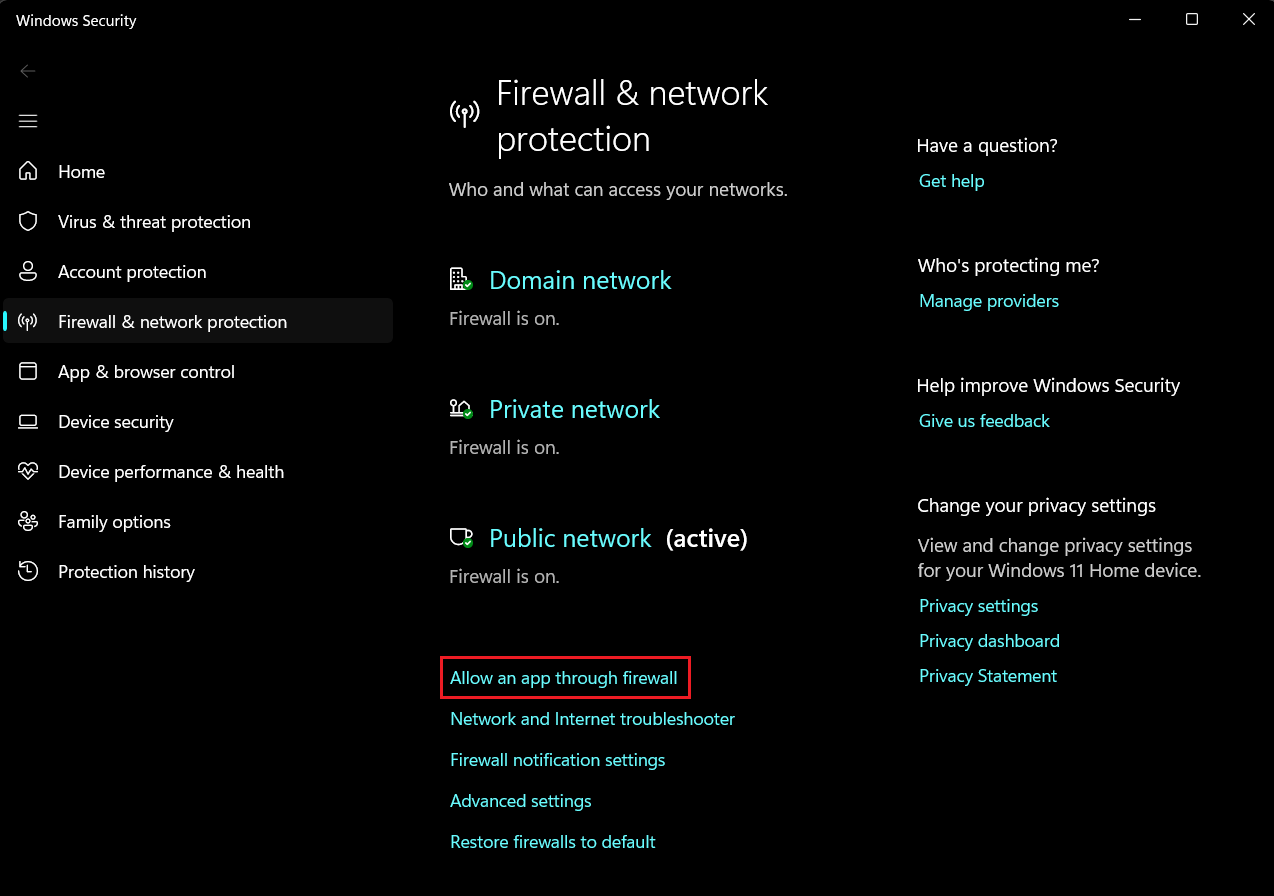
Task: Open the Device performance & health heart icon
Action: [28, 472]
